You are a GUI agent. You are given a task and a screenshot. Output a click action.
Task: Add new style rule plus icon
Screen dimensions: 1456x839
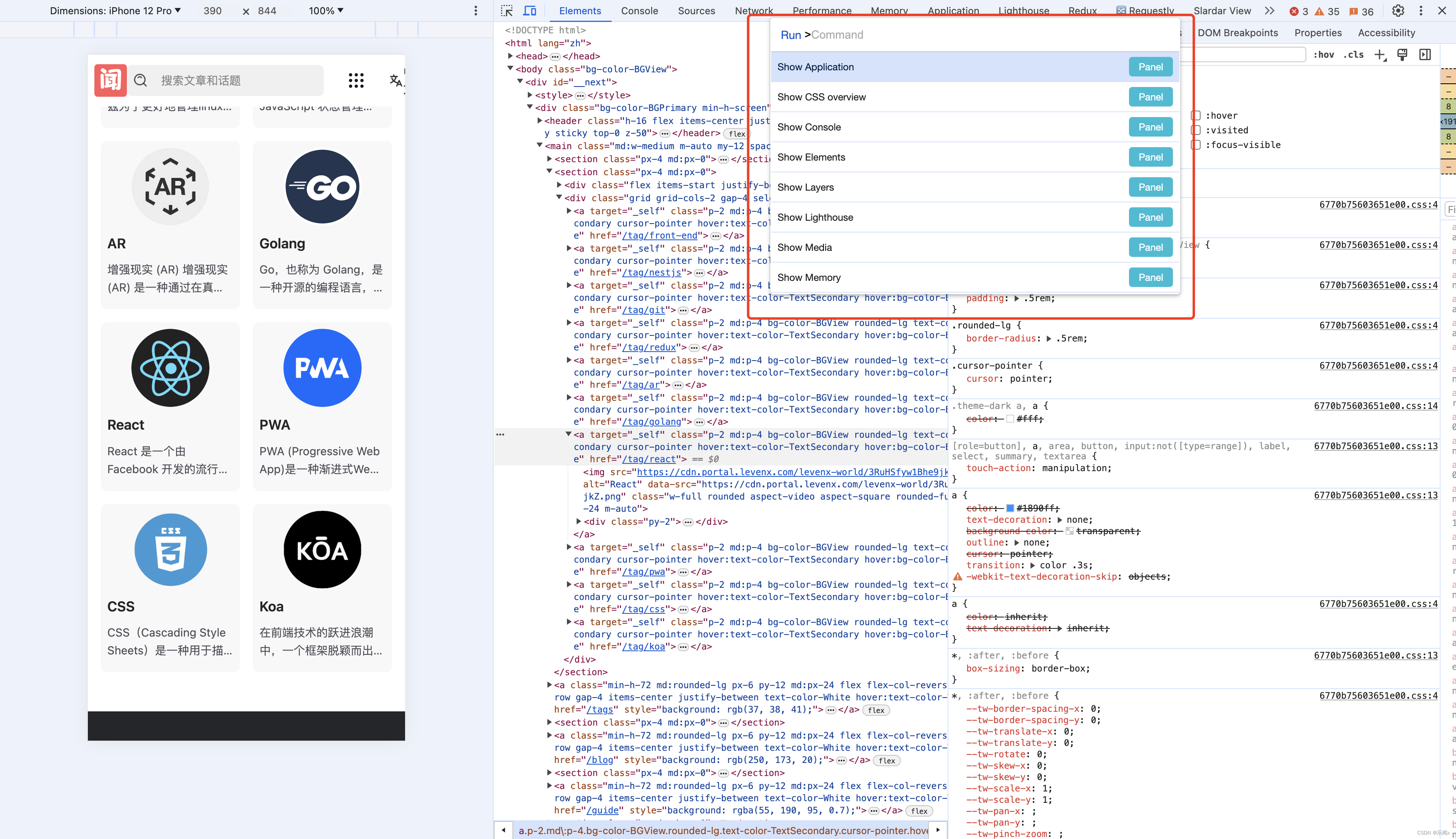click(1380, 54)
